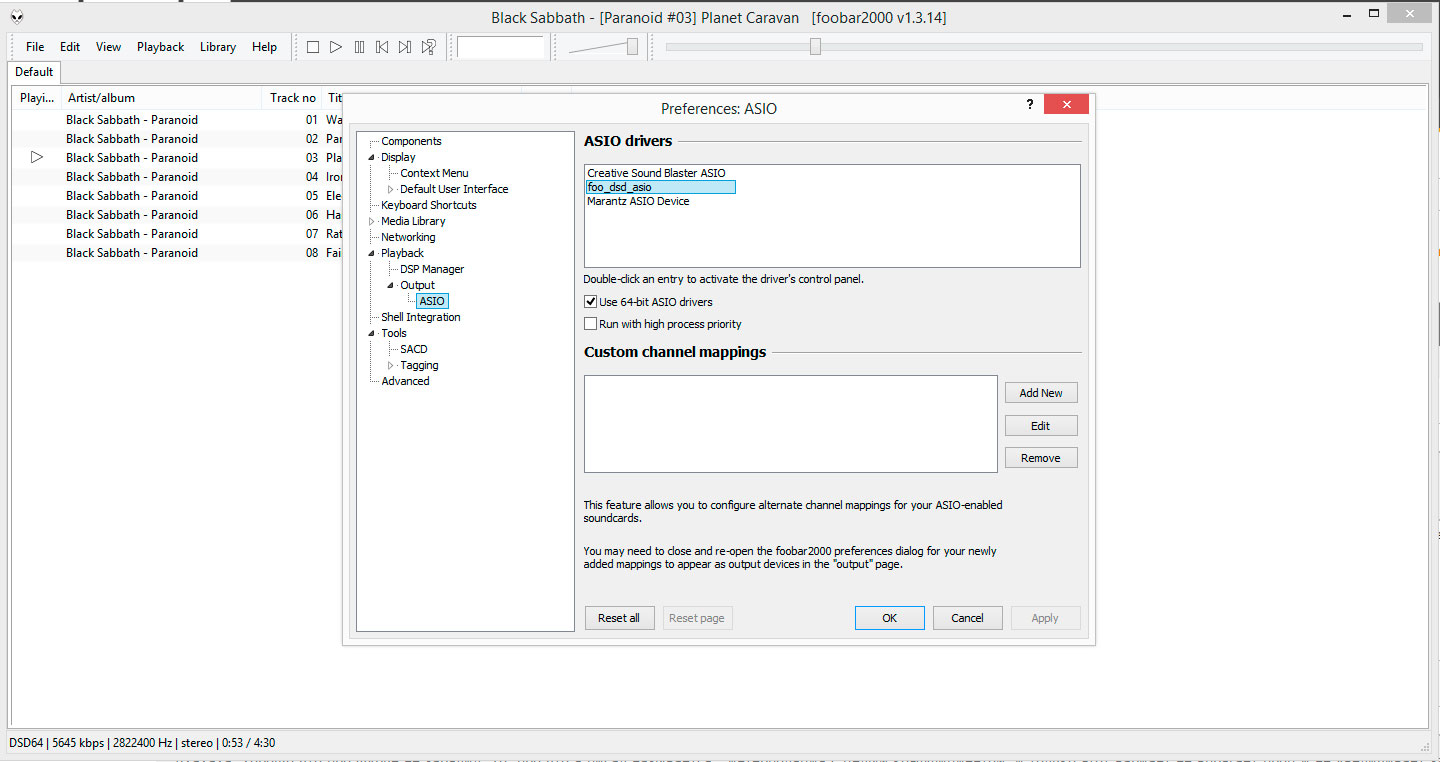1440x762 pixels.
Task: Select Shell Integration tree item
Action: pos(421,317)
